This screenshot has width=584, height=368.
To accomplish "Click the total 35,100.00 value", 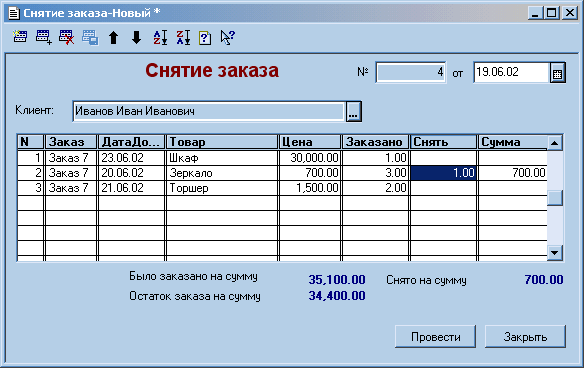I will [337, 280].
